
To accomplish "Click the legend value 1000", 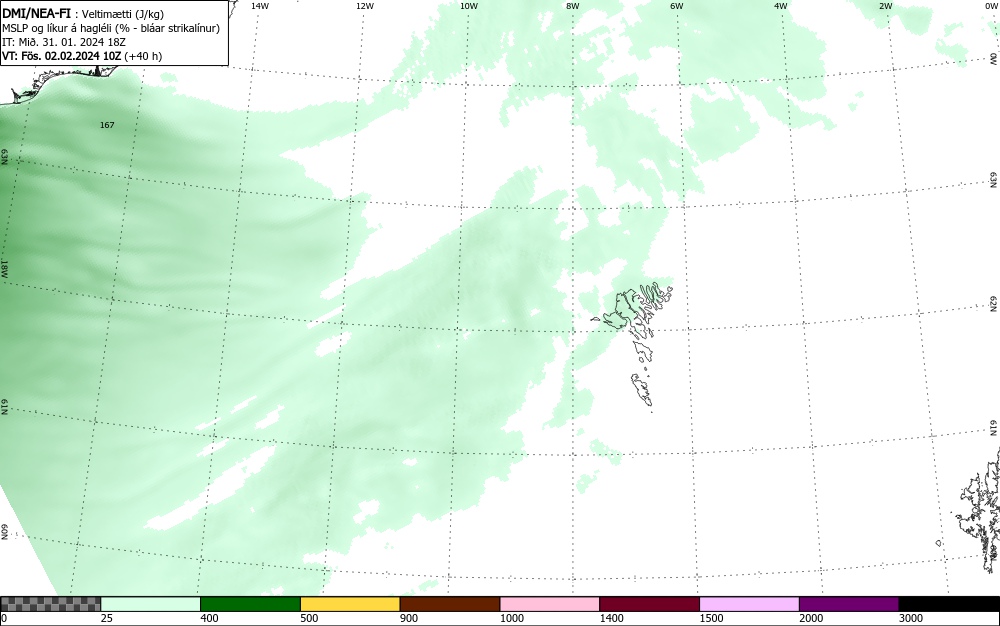I will tap(511, 618).
